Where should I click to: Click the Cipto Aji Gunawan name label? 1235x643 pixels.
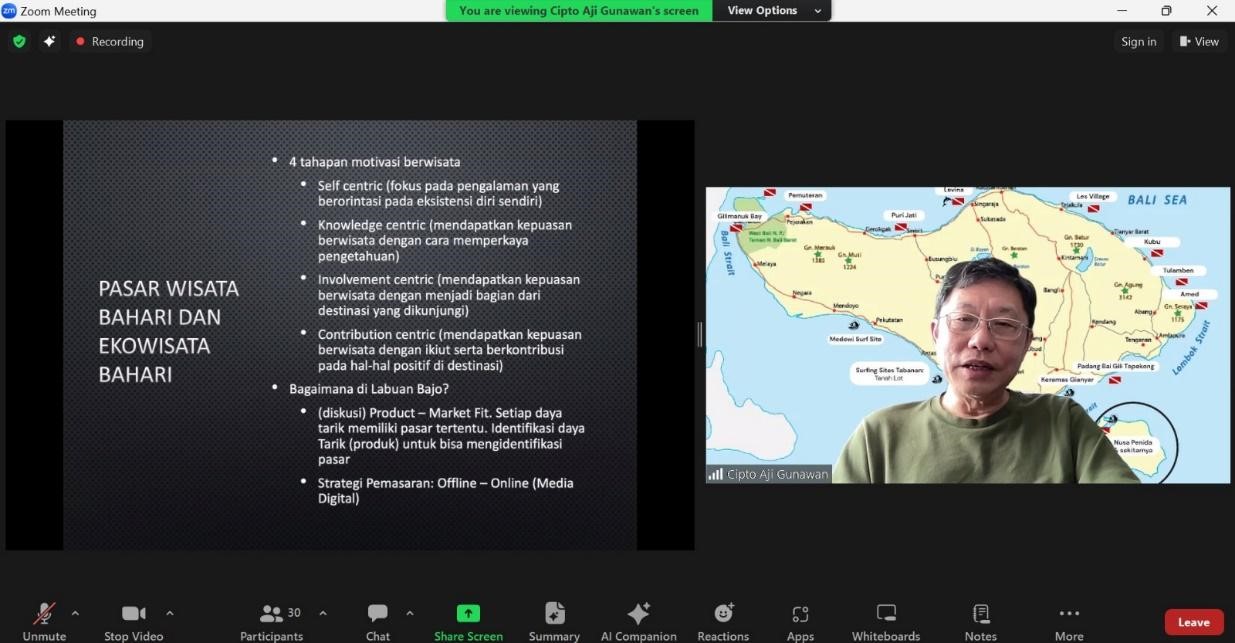click(770, 474)
